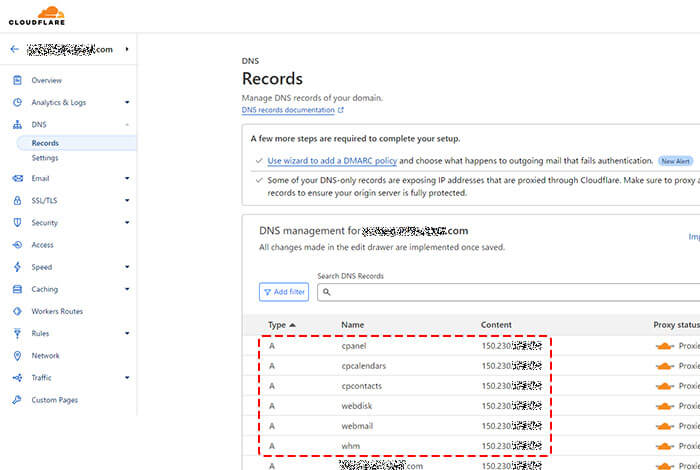Expand the Traffic dropdown arrow
The height and width of the screenshot is (470, 700).
coord(127,378)
